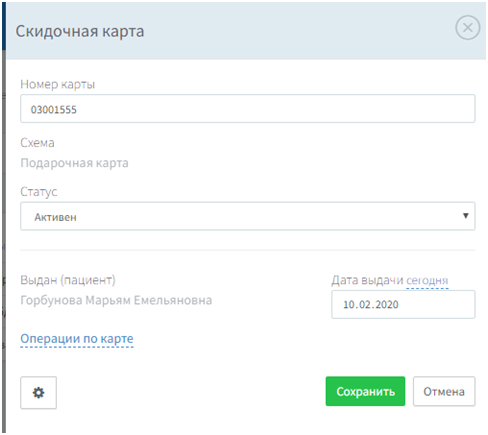The width and height of the screenshot is (488, 435).
Task: Click the Статус field label
Action: (x=39, y=192)
